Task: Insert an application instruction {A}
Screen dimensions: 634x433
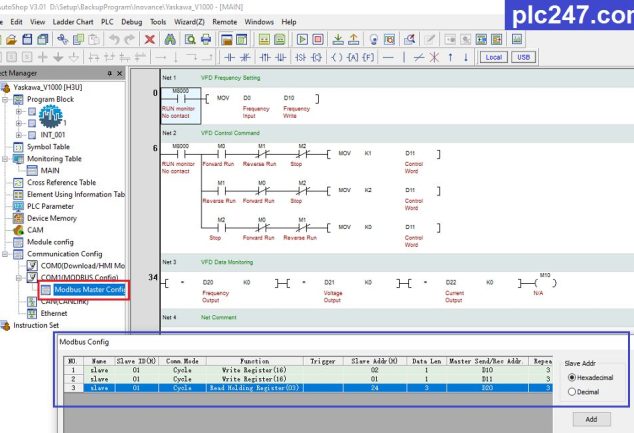Action: [353, 57]
